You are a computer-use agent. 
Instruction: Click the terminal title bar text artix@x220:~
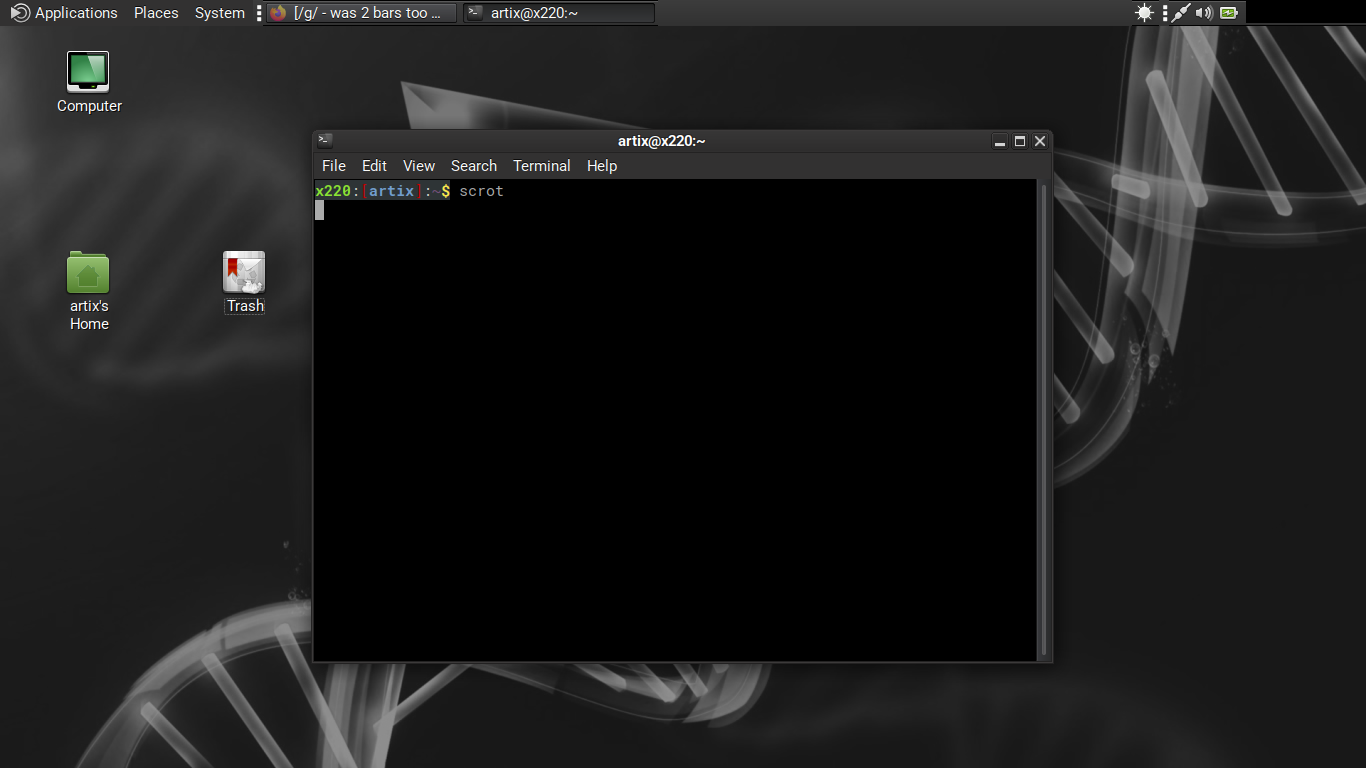[662, 141]
